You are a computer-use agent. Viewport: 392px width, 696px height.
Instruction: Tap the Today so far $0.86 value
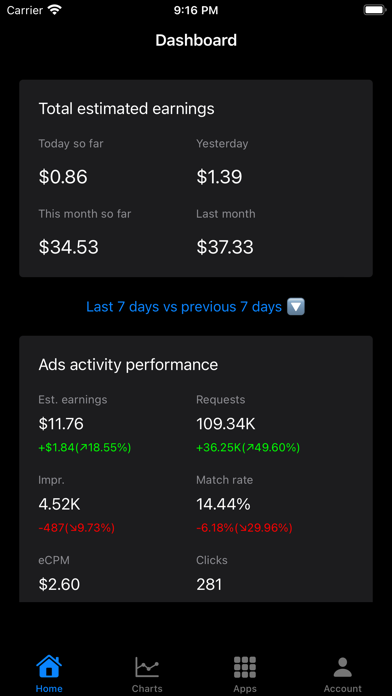click(x=63, y=177)
